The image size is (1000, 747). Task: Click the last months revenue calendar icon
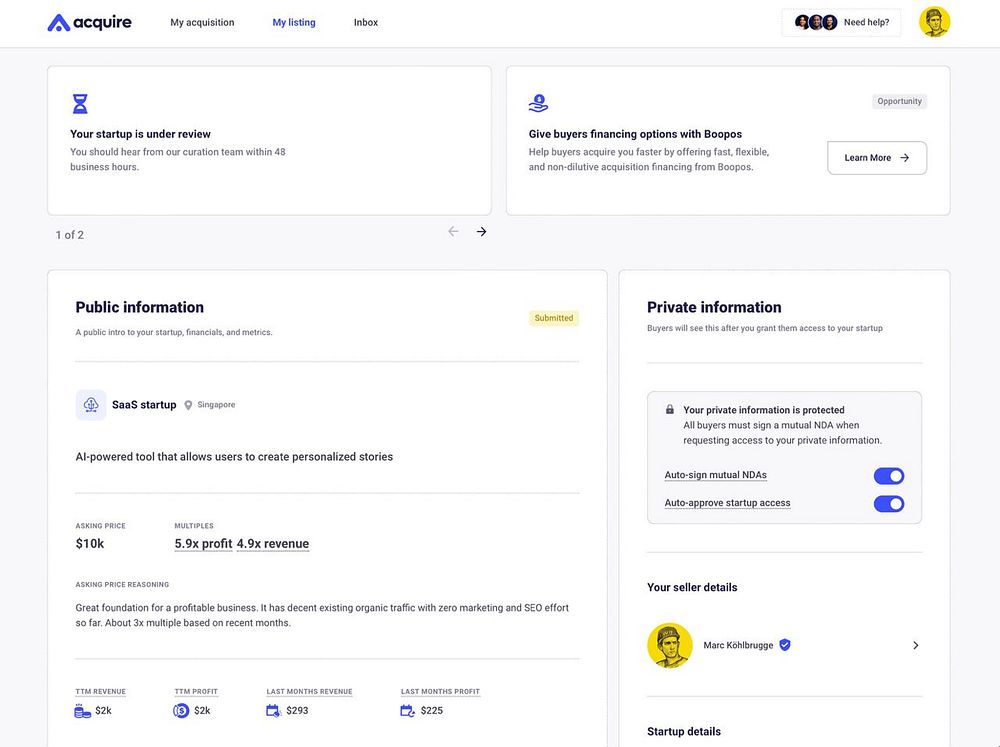(x=274, y=711)
